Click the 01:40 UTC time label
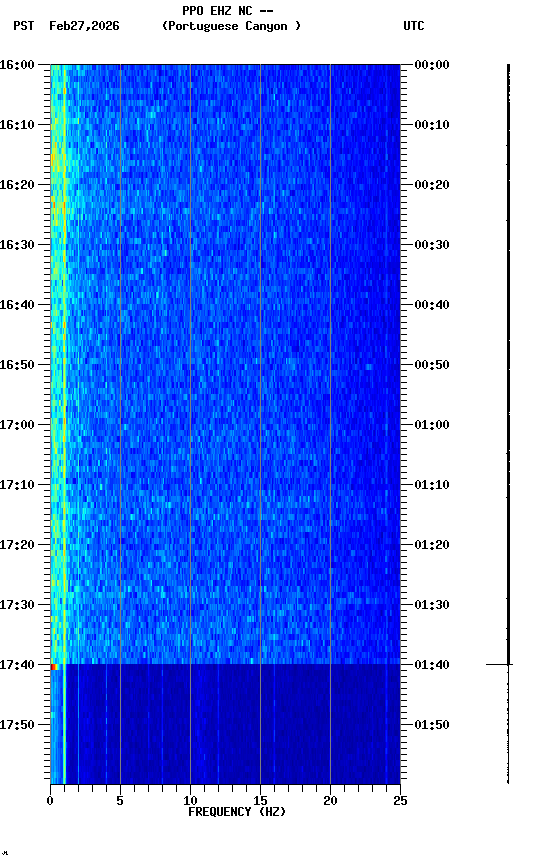This screenshot has width=552, height=864. (432, 666)
